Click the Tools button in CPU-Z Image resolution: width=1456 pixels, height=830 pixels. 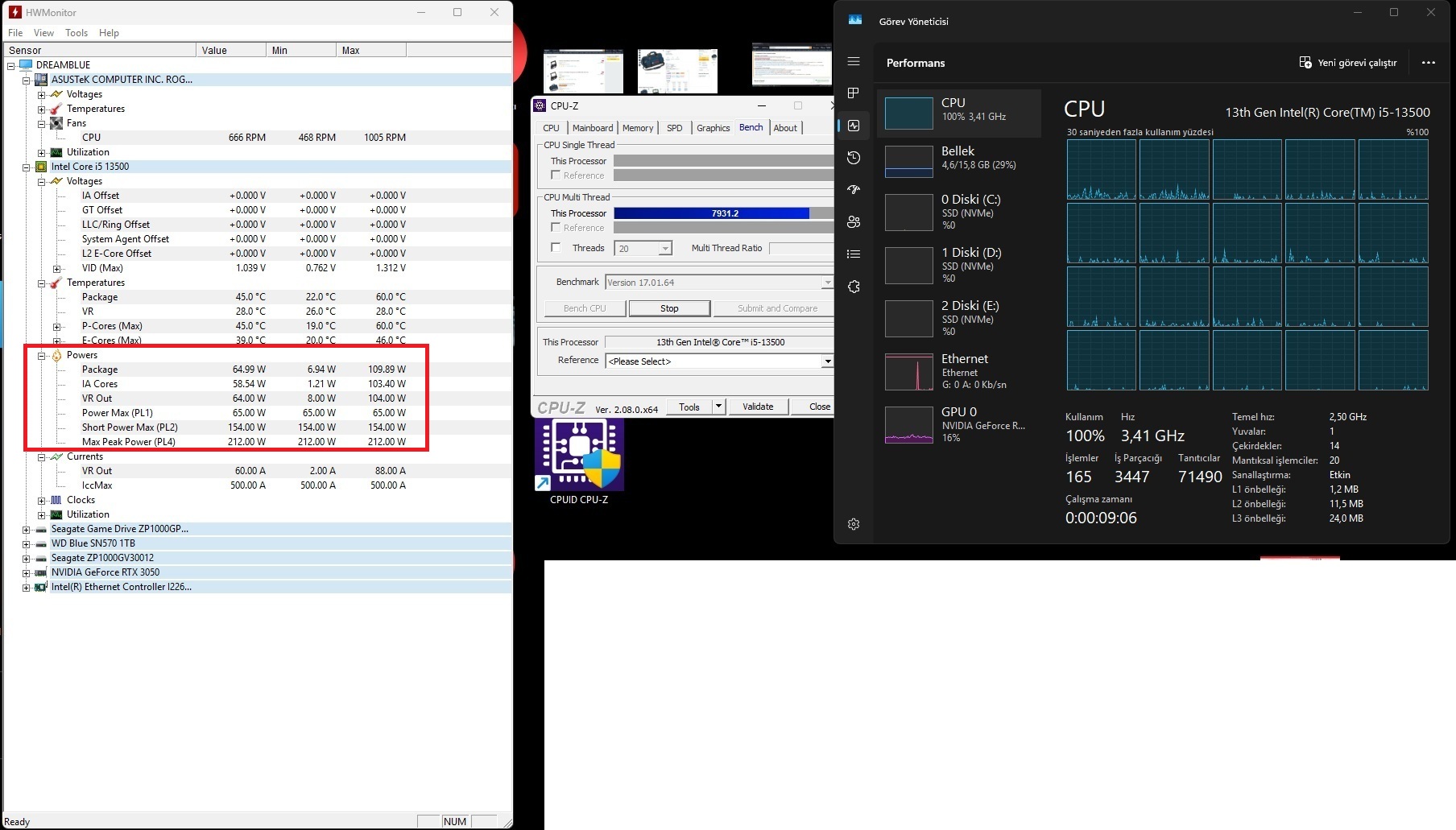pos(689,407)
